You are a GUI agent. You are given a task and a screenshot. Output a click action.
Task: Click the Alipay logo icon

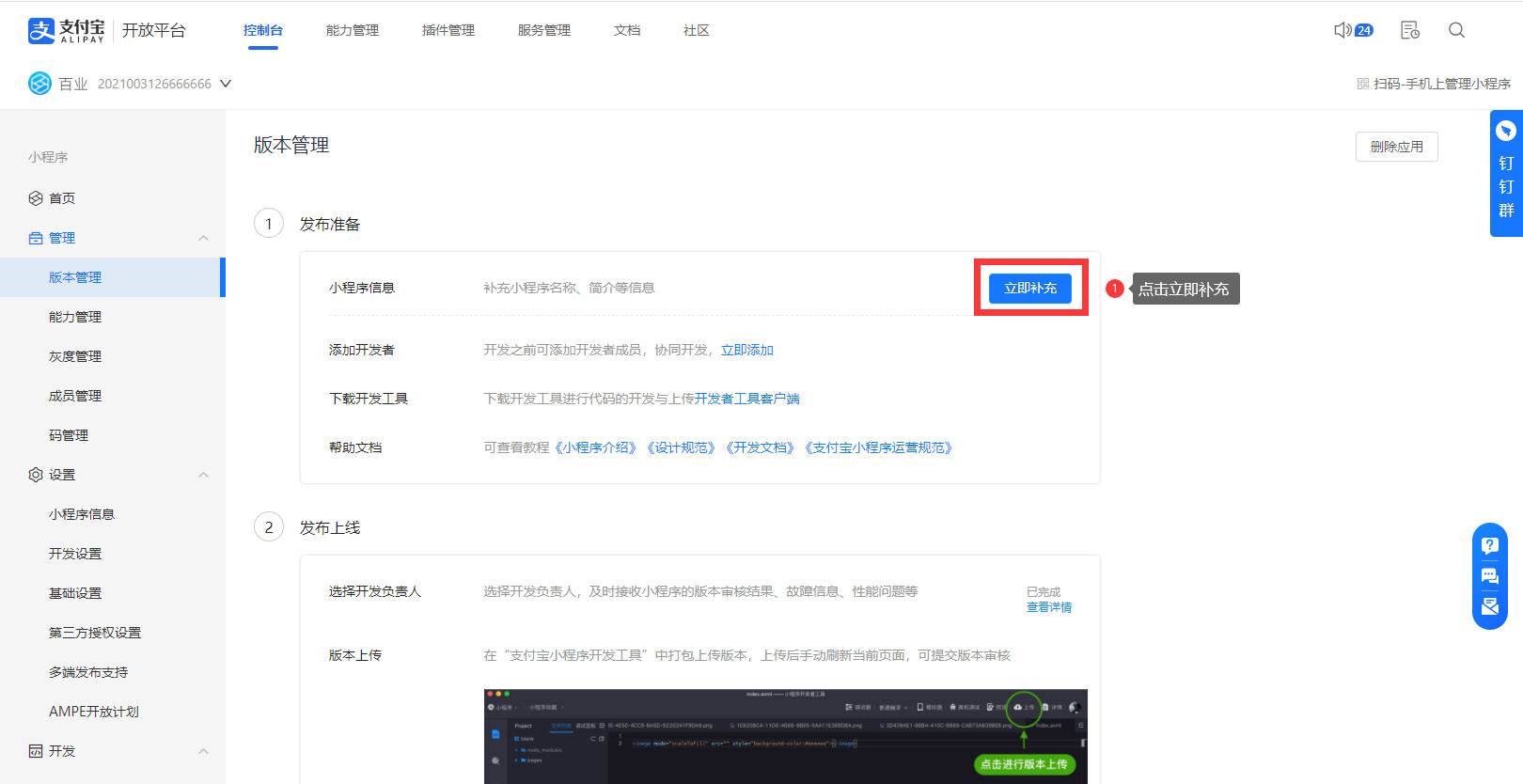point(41,31)
